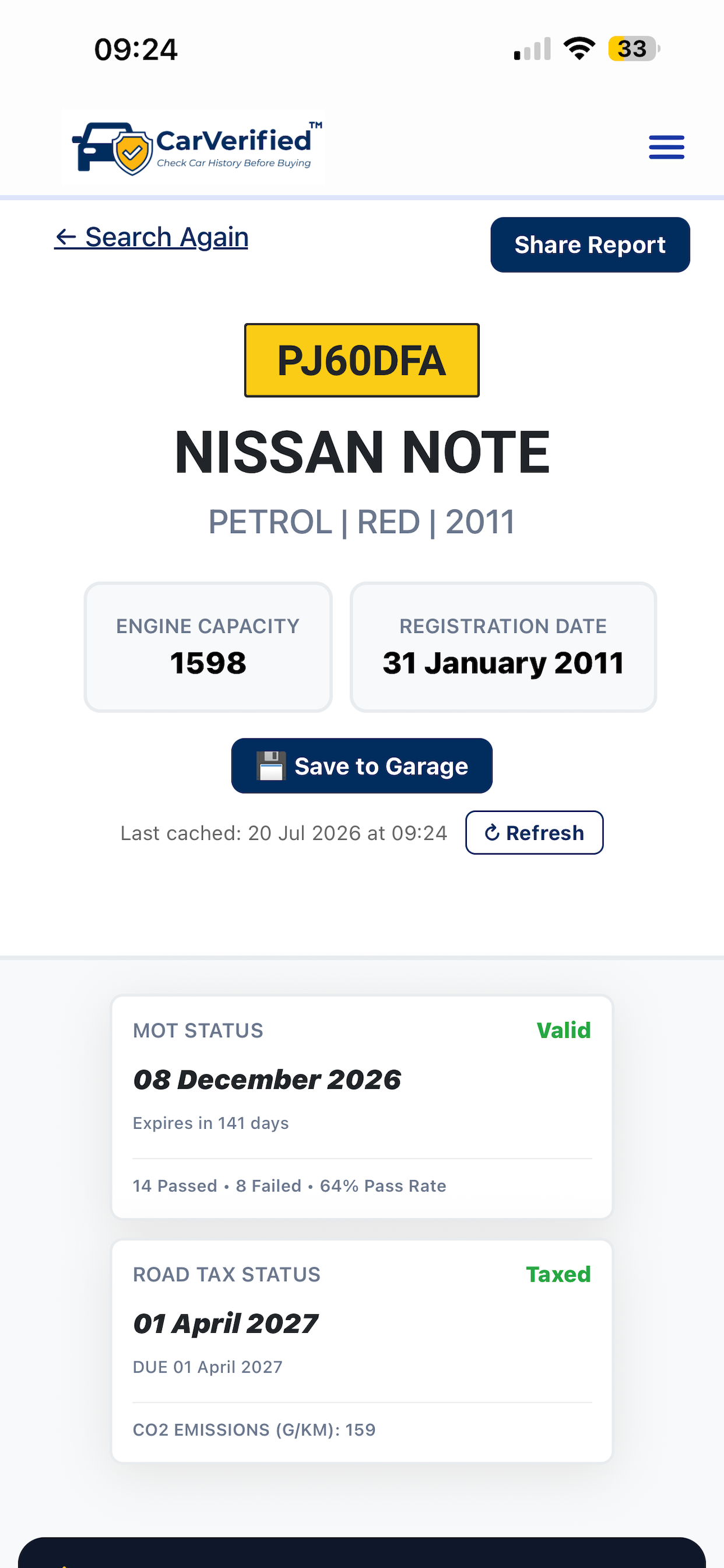This screenshot has height=1568, width=724.
Task: Tap the circular refresh arrow icon
Action: point(492,832)
